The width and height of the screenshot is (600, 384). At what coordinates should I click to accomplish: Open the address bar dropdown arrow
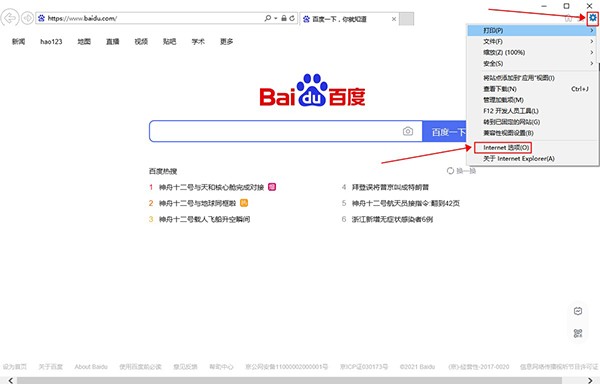(276, 18)
